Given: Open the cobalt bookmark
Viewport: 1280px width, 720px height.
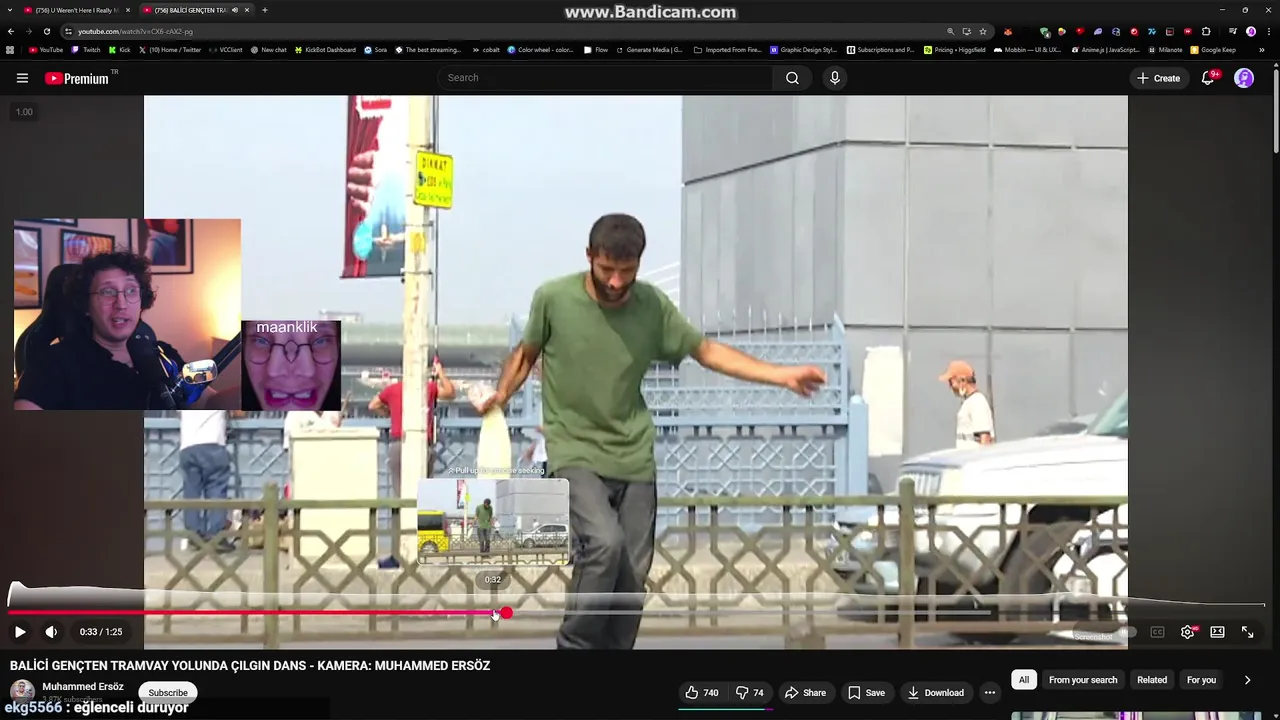Looking at the screenshot, I should 485,49.
